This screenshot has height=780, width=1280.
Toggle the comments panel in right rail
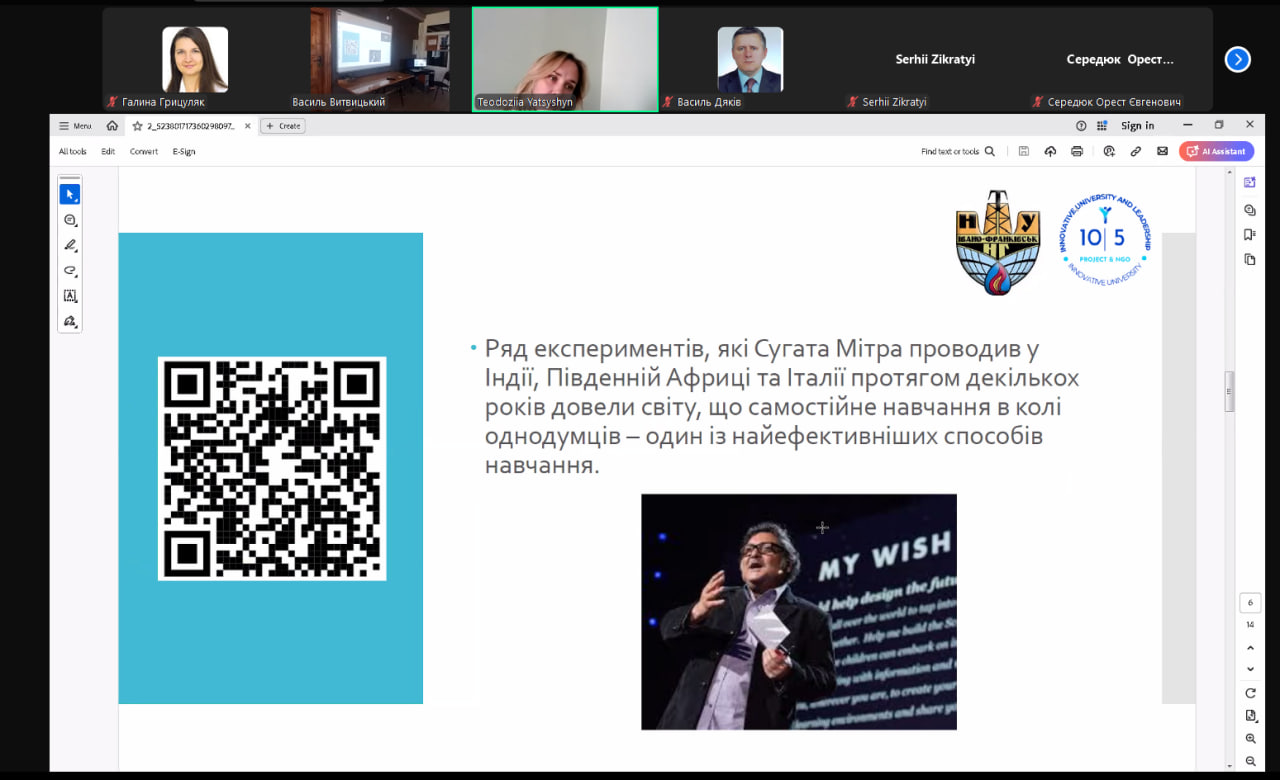point(1250,210)
